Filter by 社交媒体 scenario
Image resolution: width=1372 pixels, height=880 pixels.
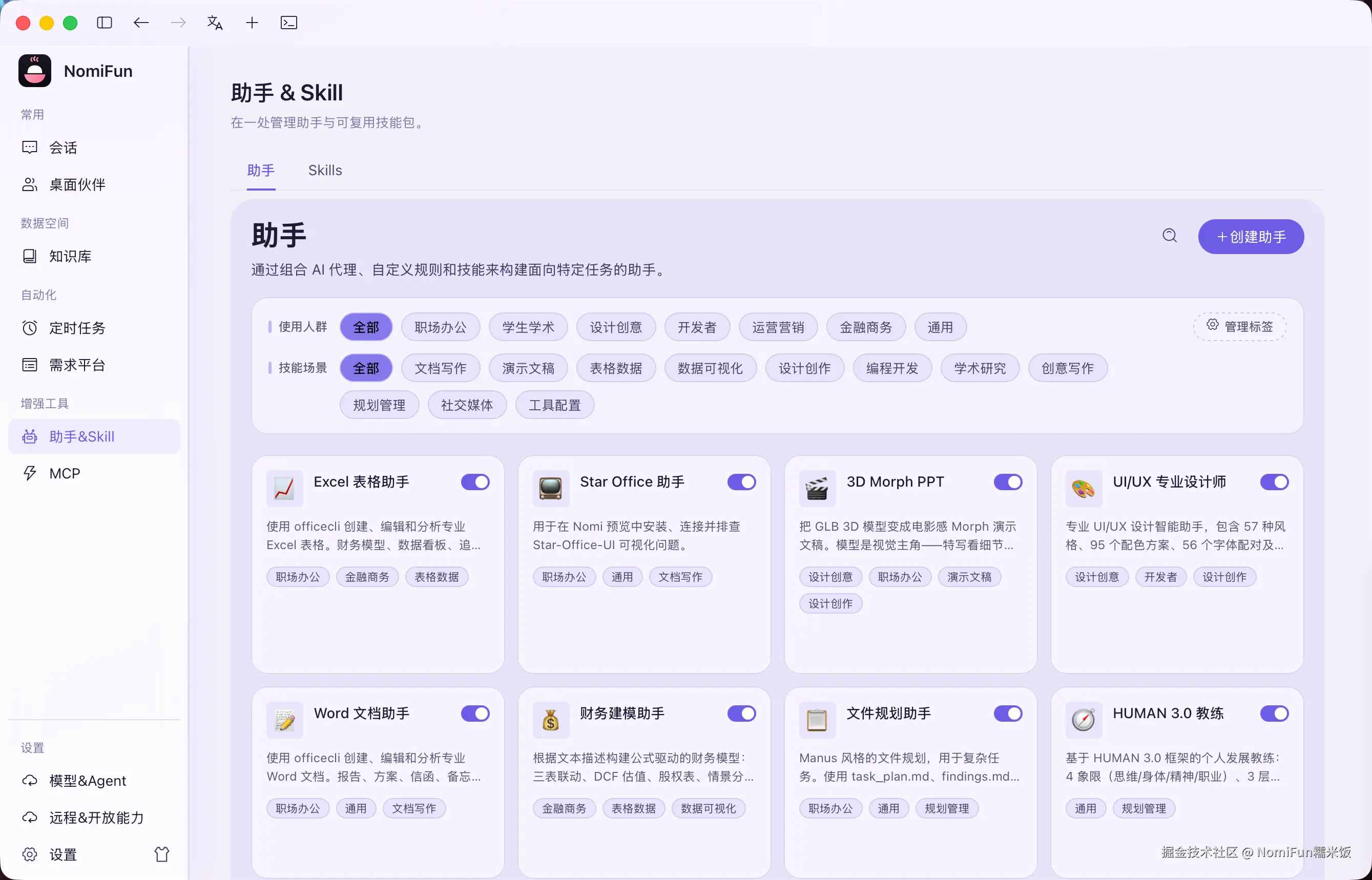pos(467,405)
